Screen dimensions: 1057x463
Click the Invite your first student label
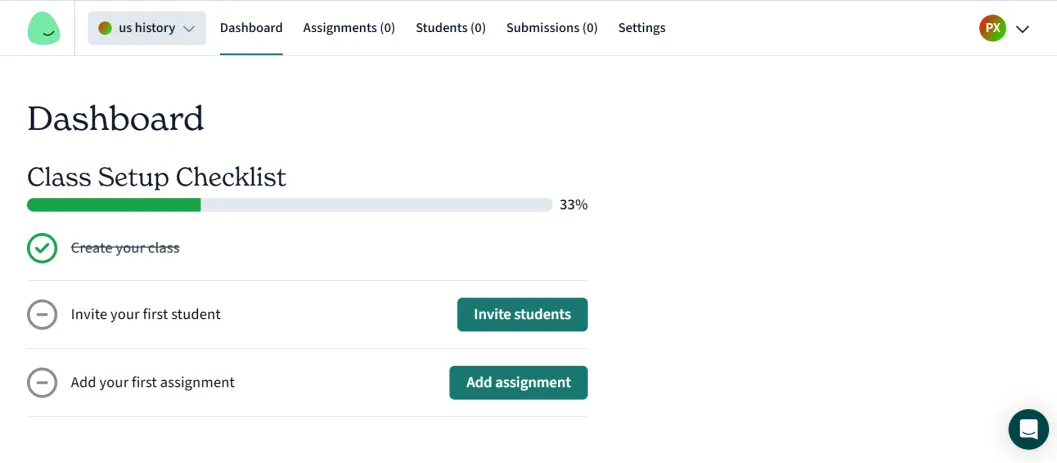coord(146,315)
